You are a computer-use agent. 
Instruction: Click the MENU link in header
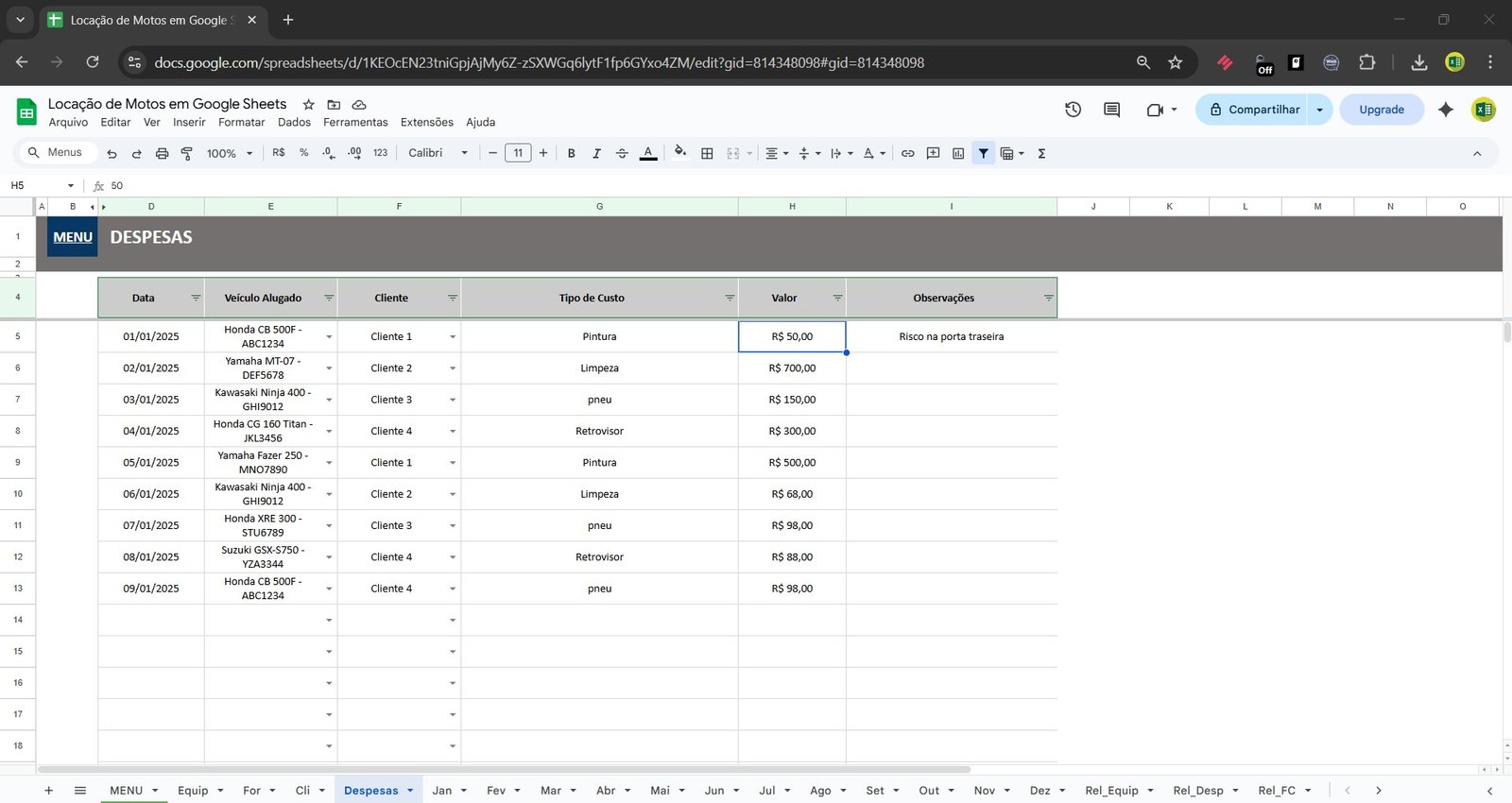pyautogui.click(x=73, y=237)
